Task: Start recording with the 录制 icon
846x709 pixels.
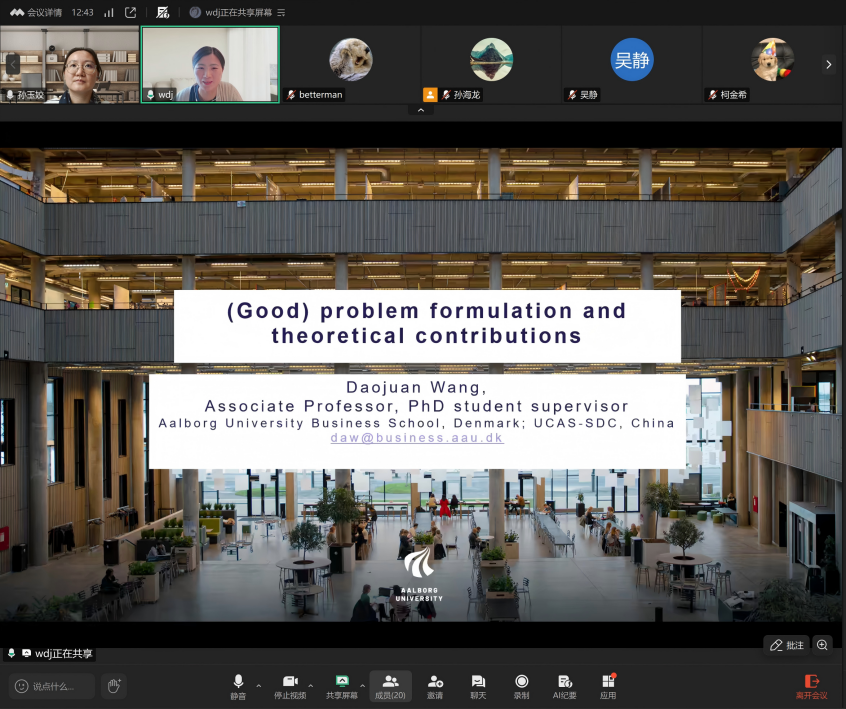Action: point(521,682)
